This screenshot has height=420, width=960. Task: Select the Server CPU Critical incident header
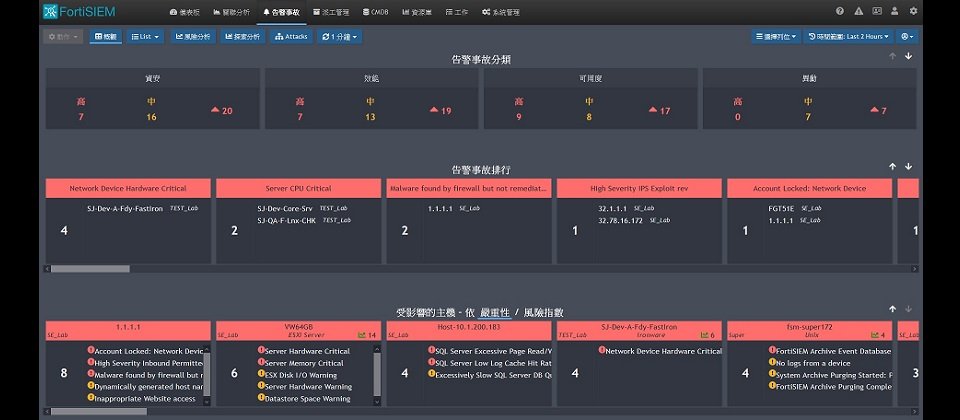coord(298,188)
